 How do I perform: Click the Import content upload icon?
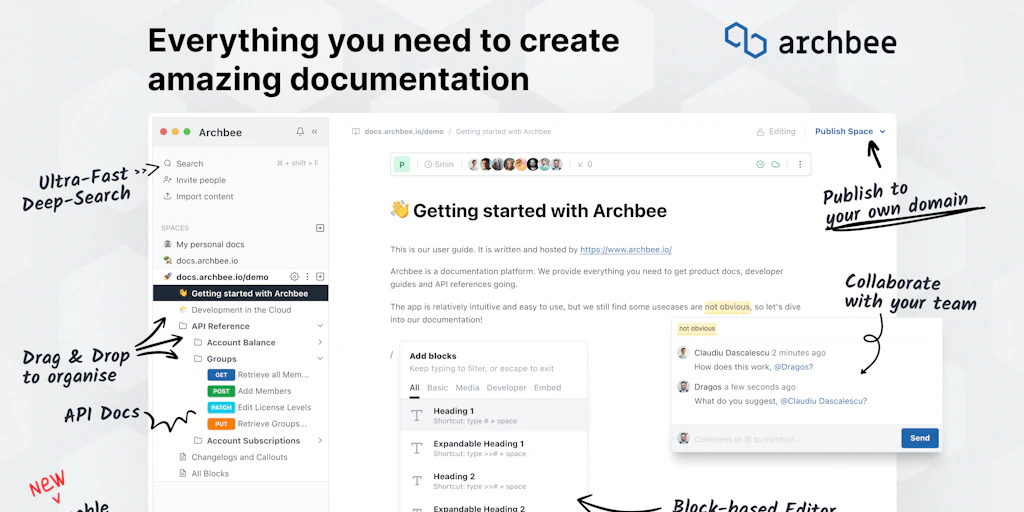point(168,197)
